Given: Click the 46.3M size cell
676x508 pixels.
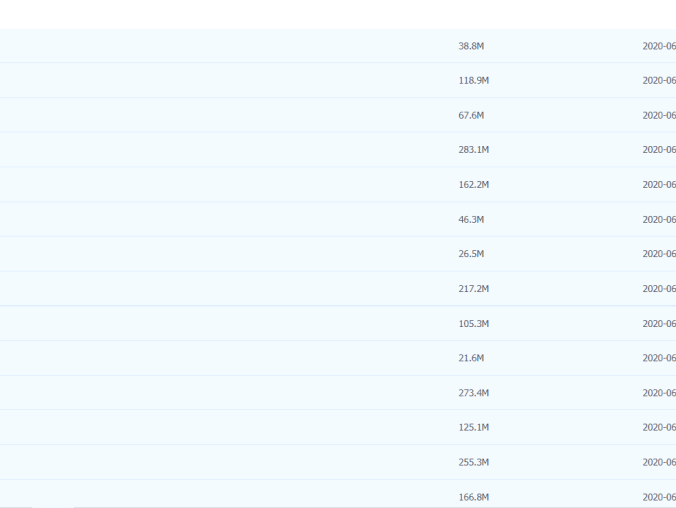Looking at the screenshot, I should pos(471,219).
